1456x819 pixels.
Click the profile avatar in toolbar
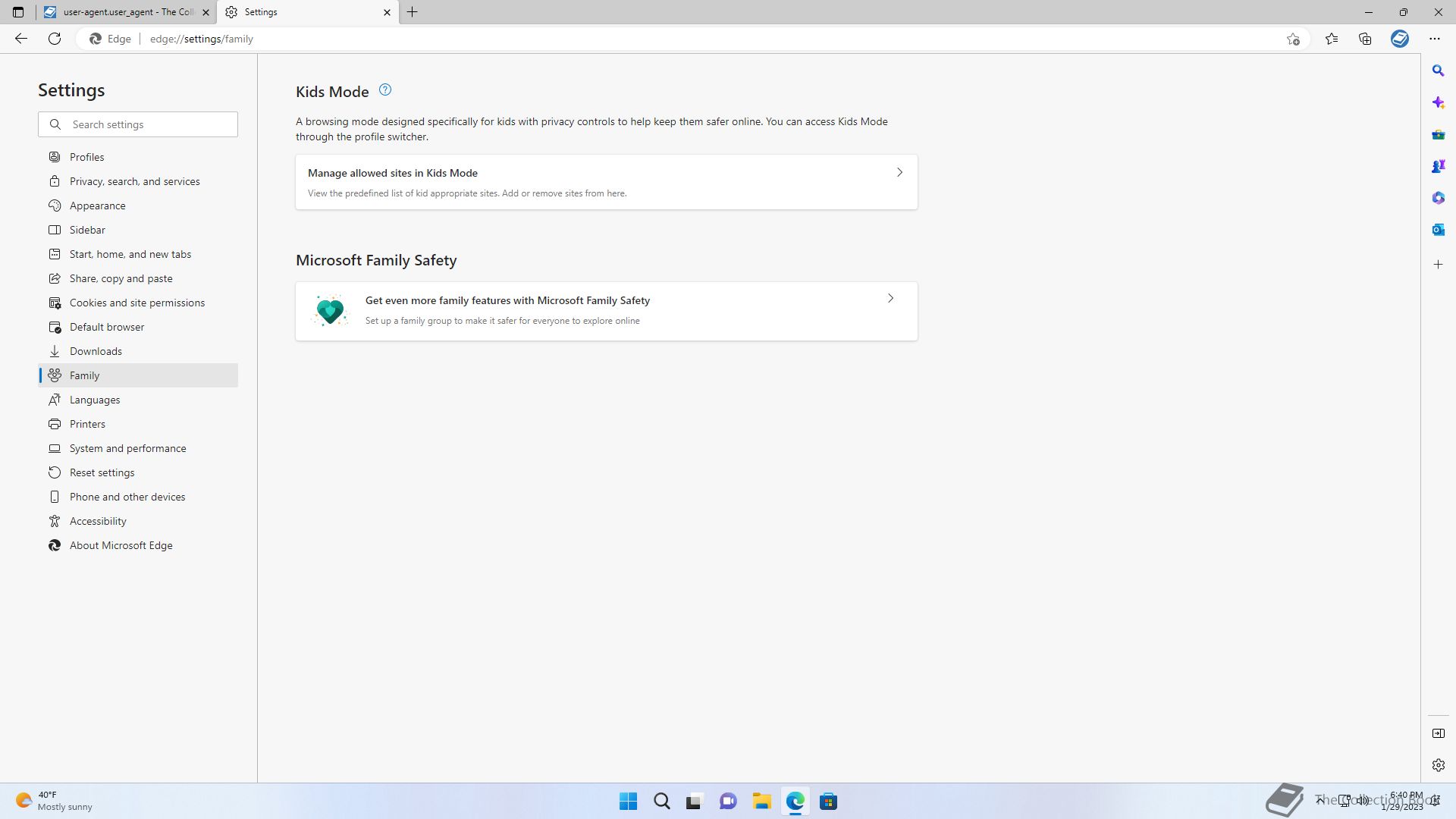click(x=1400, y=39)
